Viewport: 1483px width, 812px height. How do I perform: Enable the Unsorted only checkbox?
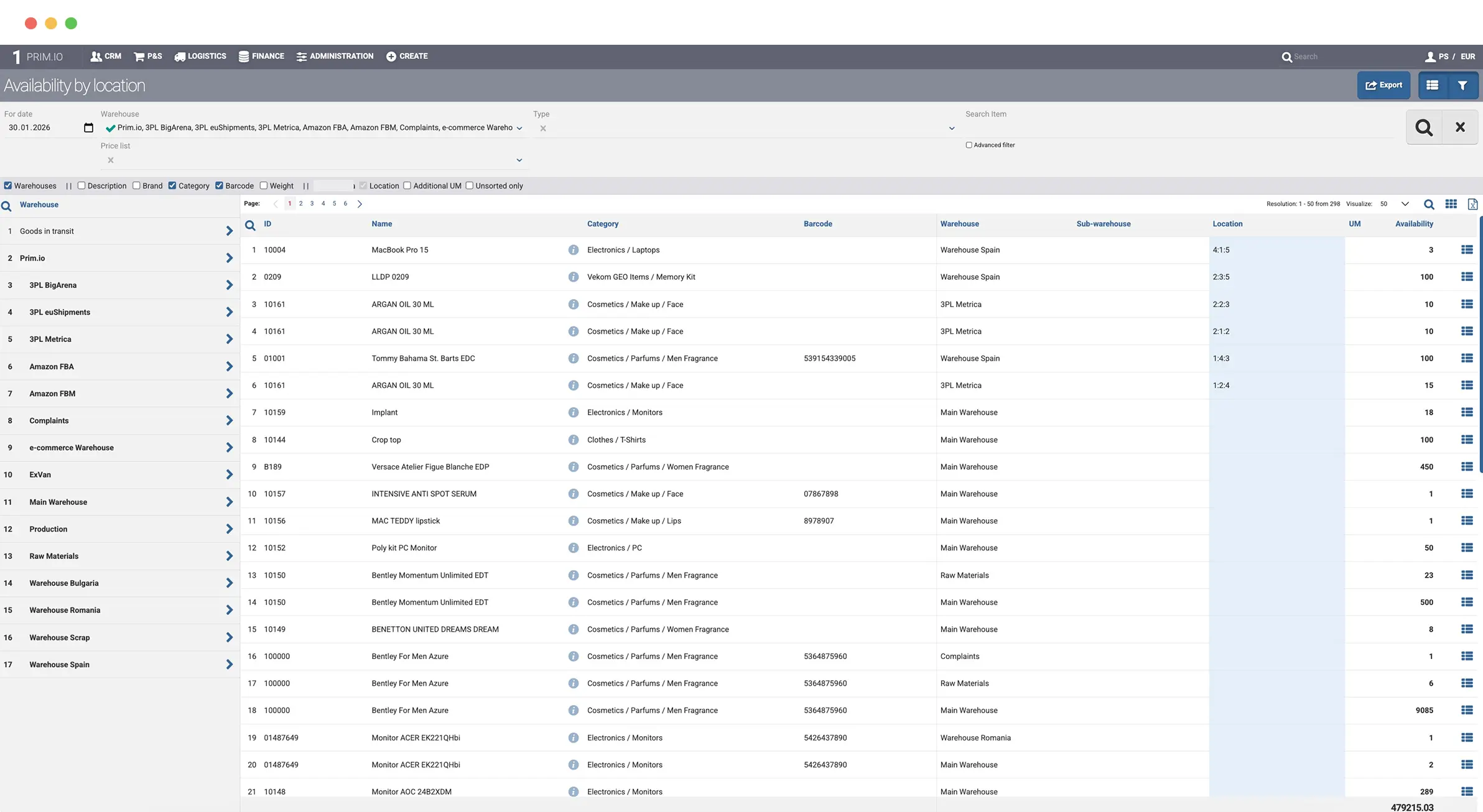coord(470,186)
